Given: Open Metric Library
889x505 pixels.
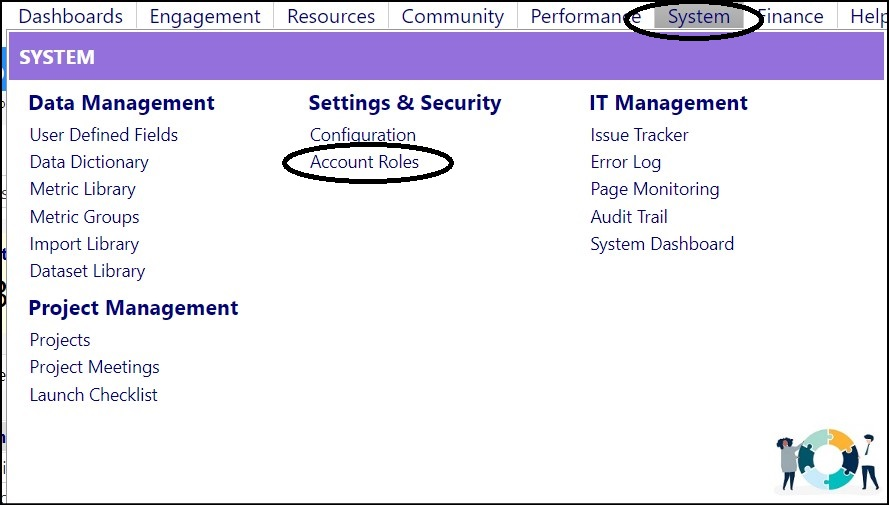Looking at the screenshot, I should click(x=83, y=189).
